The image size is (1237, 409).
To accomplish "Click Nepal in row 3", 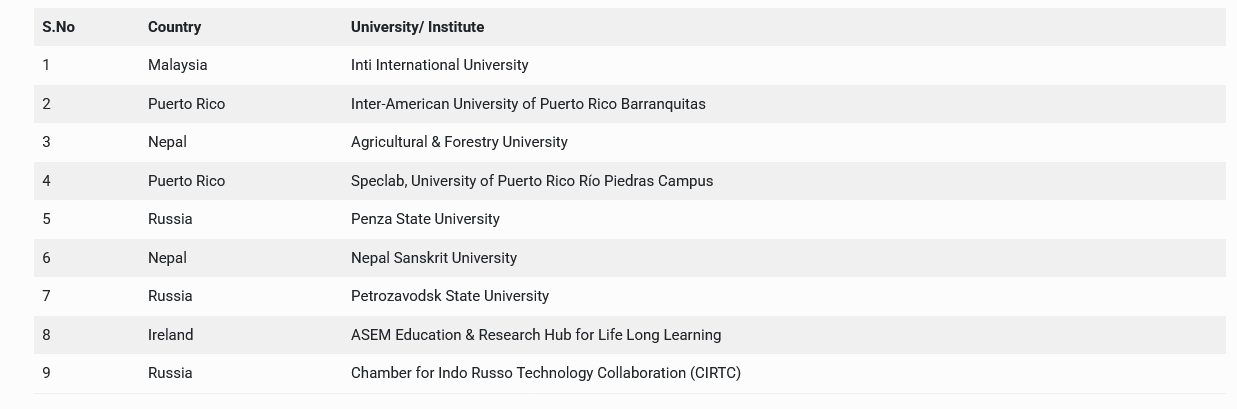I will [x=167, y=142].
